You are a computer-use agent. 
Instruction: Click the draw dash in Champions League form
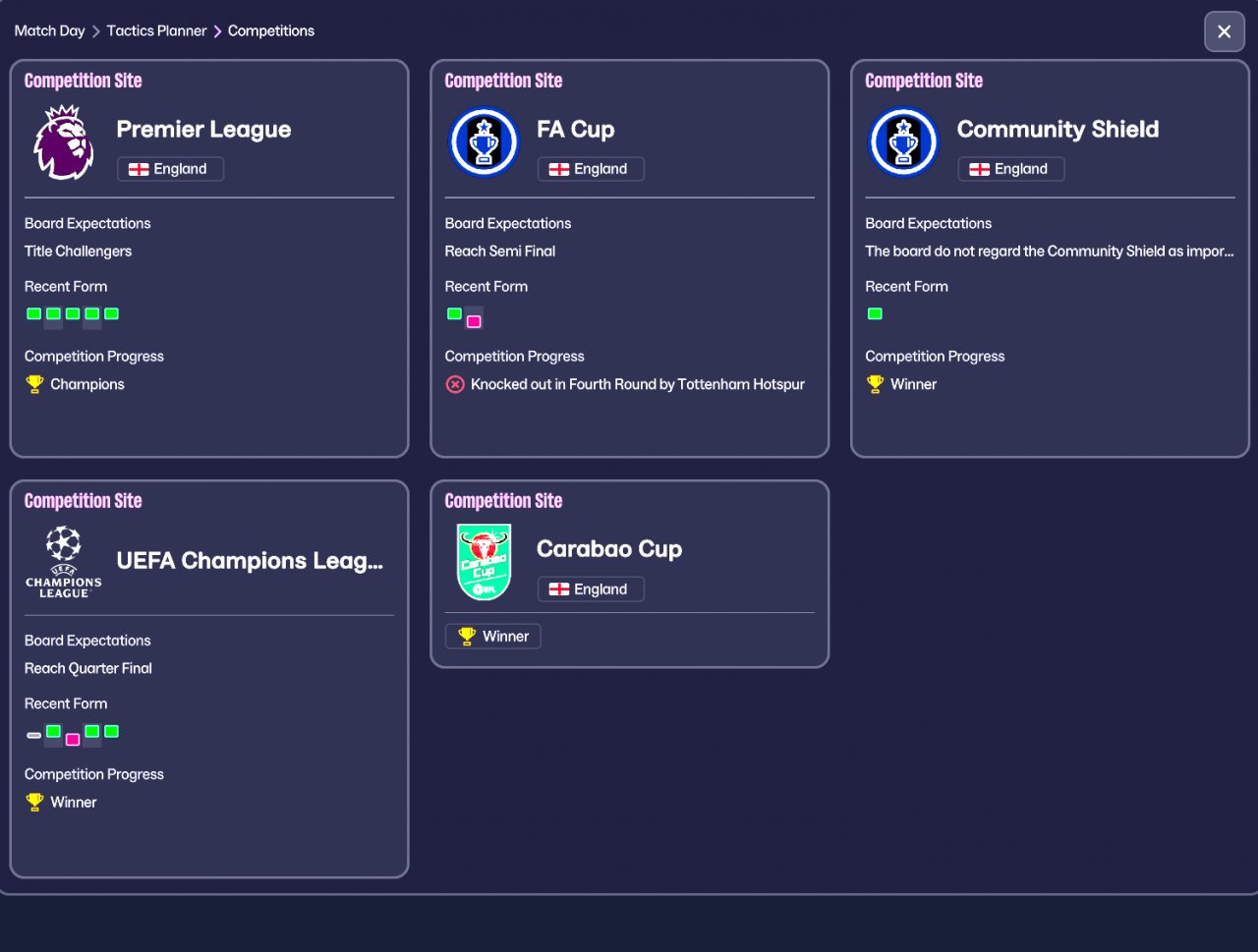click(x=34, y=735)
